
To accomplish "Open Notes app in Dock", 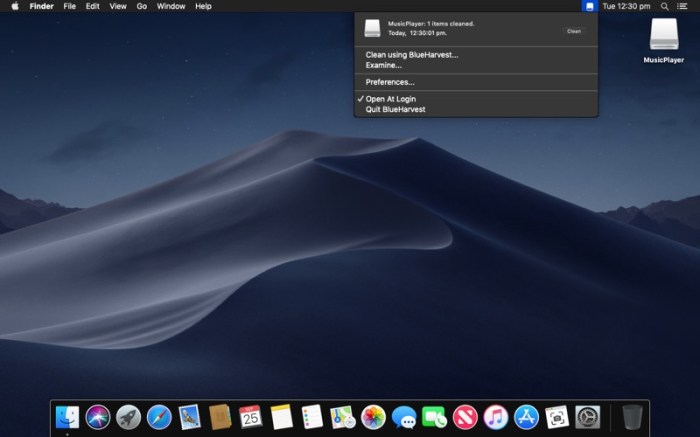I will point(281,417).
